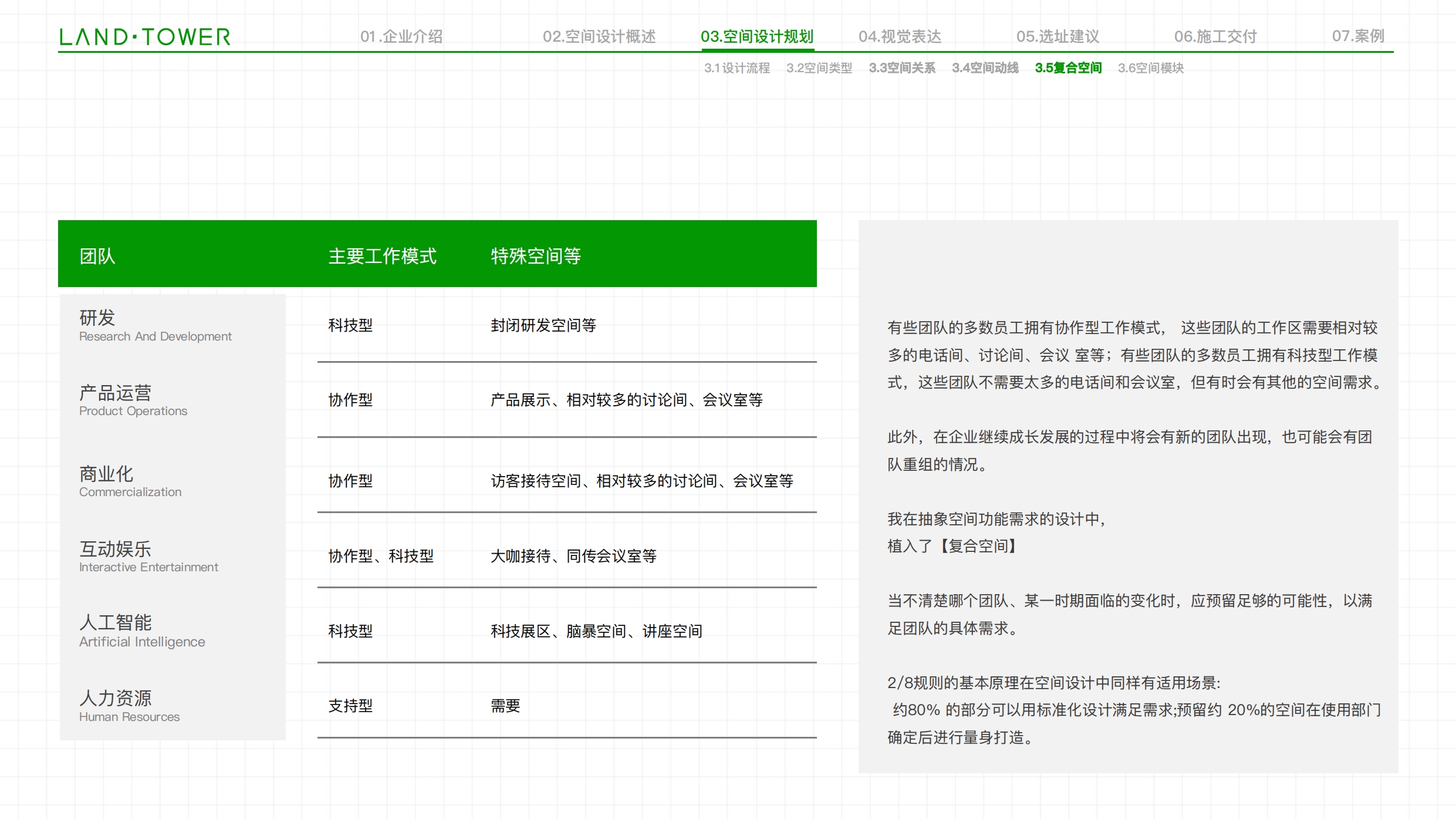
Task: Click 支持型 cell
Action: click(x=350, y=706)
